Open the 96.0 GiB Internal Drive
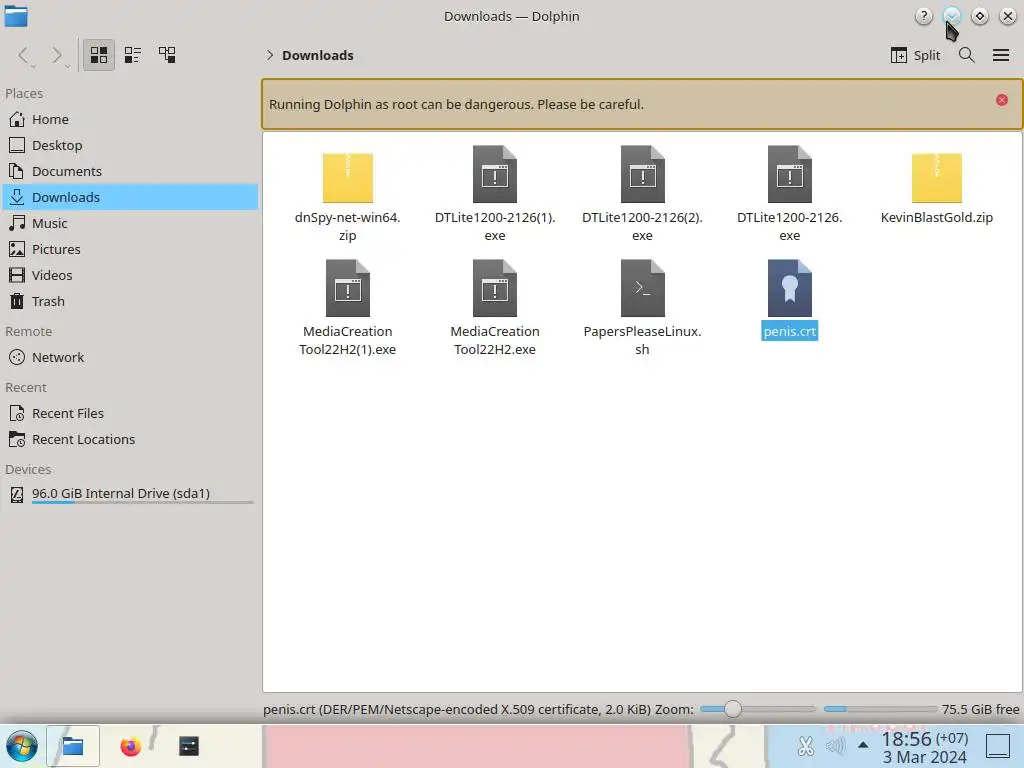The height and width of the screenshot is (768, 1024). tap(129, 494)
